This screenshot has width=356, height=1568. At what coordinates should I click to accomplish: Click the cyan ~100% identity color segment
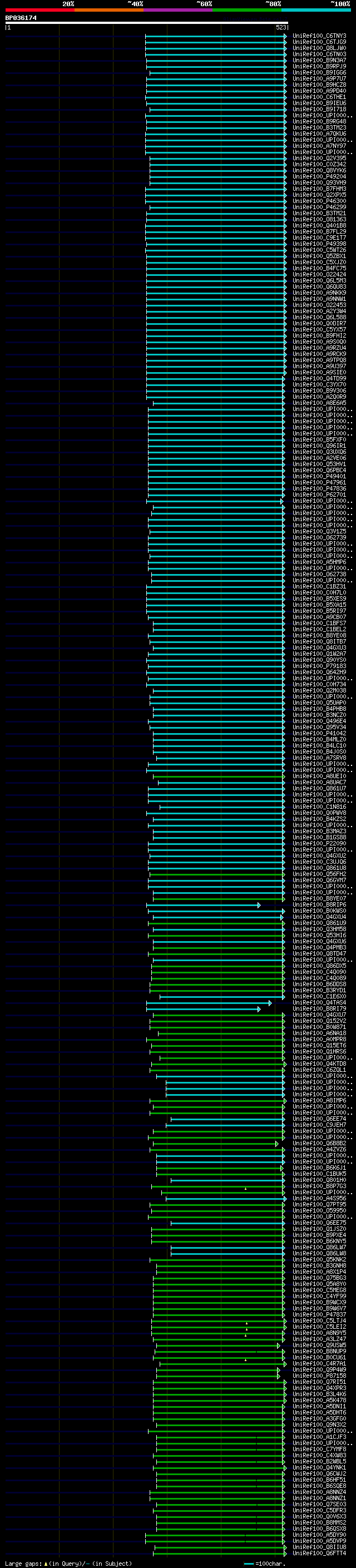click(x=317, y=10)
